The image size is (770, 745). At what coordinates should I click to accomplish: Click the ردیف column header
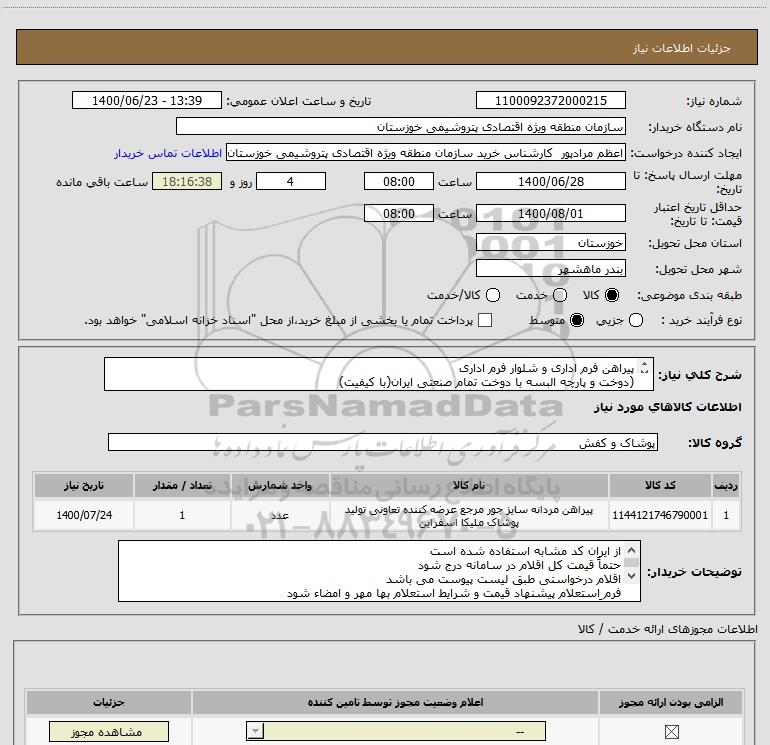(x=726, y=485)
